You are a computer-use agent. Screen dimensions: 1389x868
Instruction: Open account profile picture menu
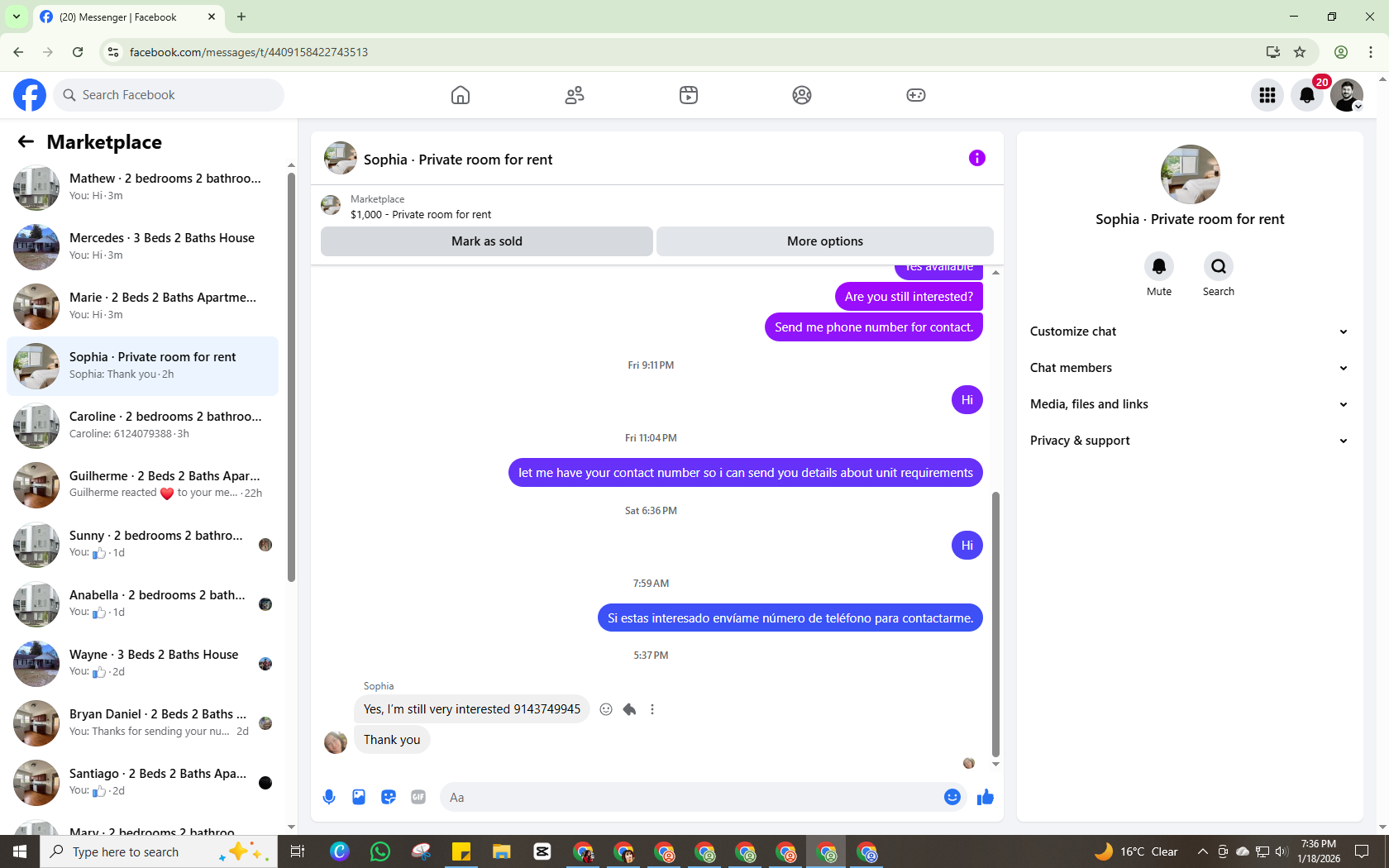tap(1347, 95)
